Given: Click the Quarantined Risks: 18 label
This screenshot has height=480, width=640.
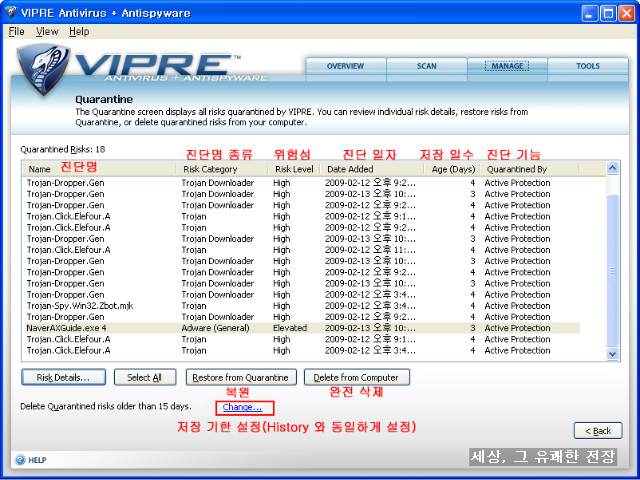Looking at the screenshot, I should click(63, 149).
